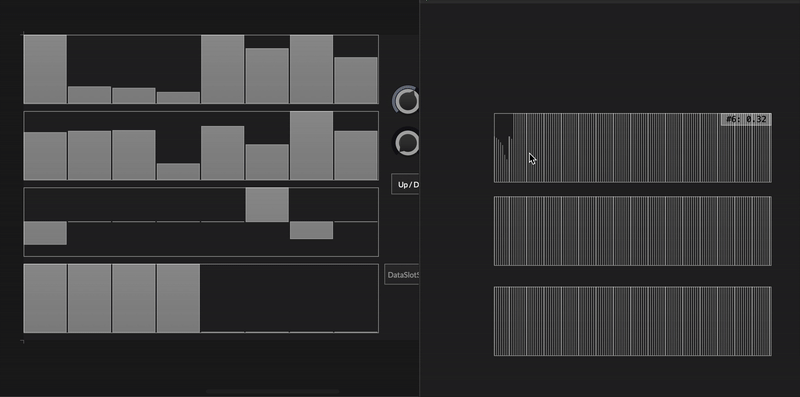Click the horizontal scrollbar at the window bottom
800x397 pixels.
coord(272,392)
